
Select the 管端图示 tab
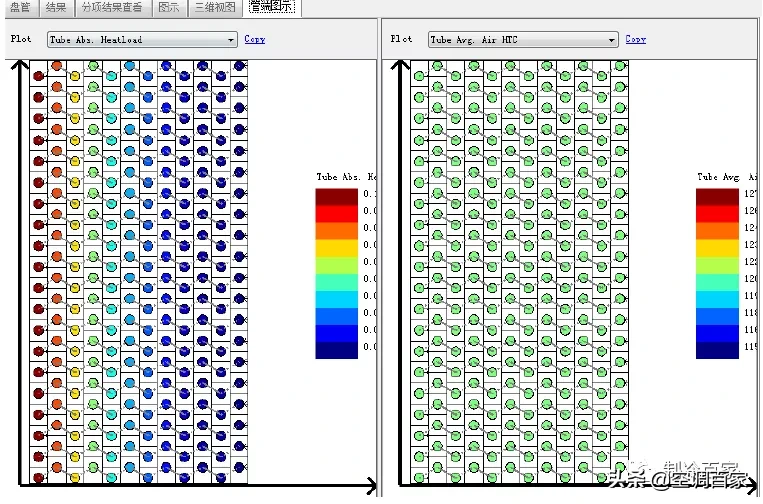(x=272, y=7)
